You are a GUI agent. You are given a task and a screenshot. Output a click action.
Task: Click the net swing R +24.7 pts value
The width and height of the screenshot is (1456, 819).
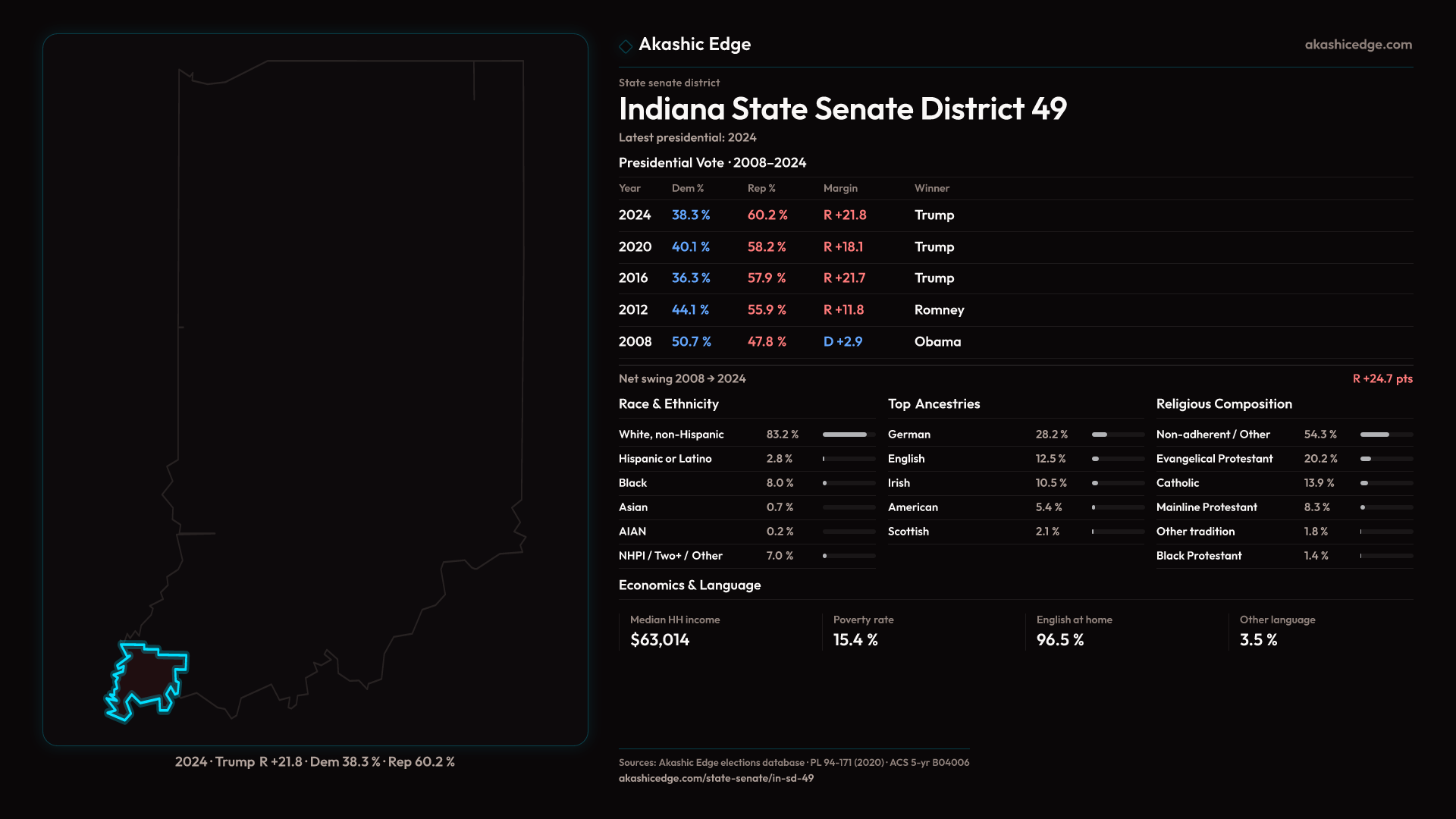(1382, 378)
